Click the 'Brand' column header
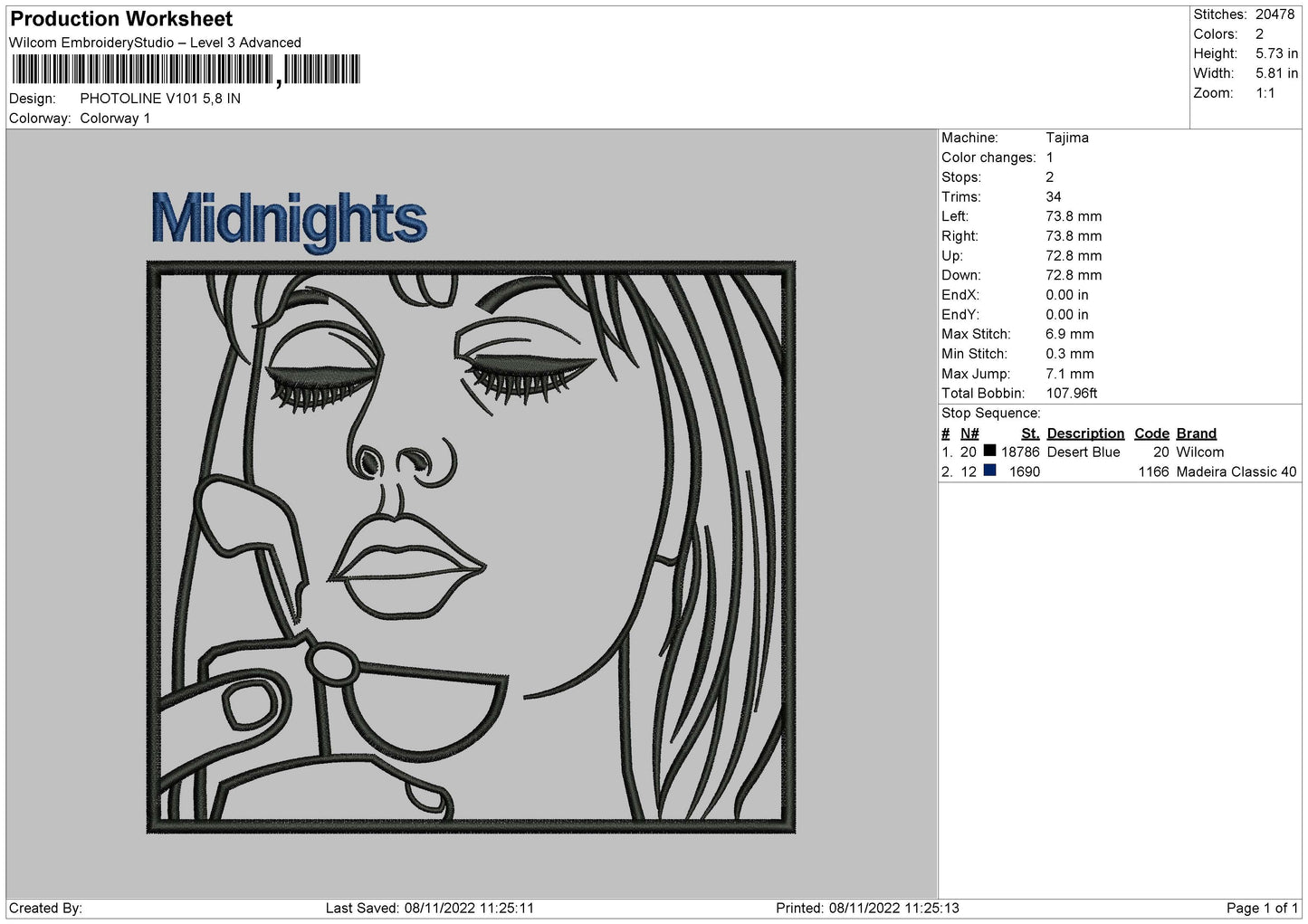The image size is (1308, 924). point(1196,433)
